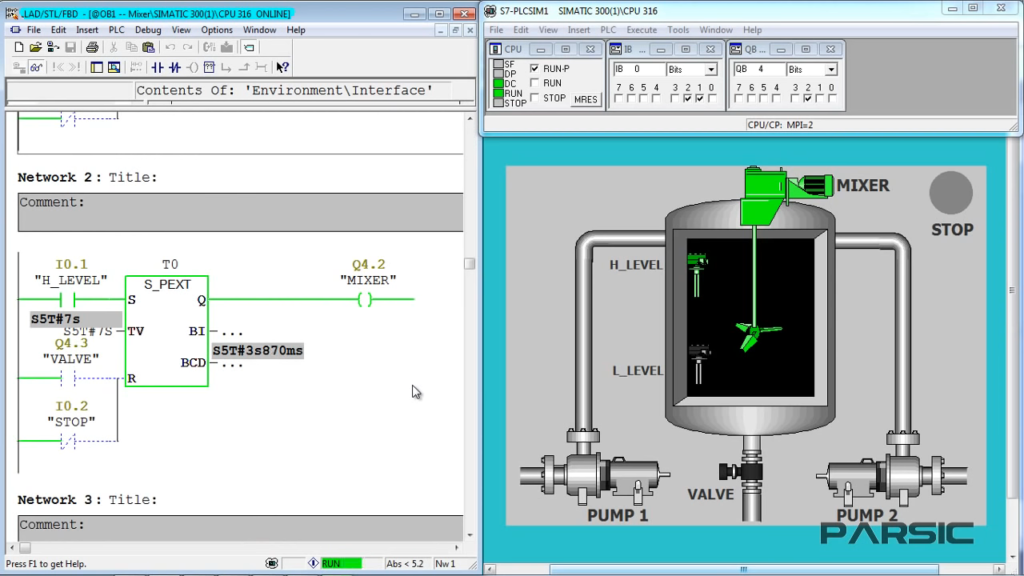Open the Options menu in LAD editor
The height and width of the screenshot is (576, 1024).
216,30
